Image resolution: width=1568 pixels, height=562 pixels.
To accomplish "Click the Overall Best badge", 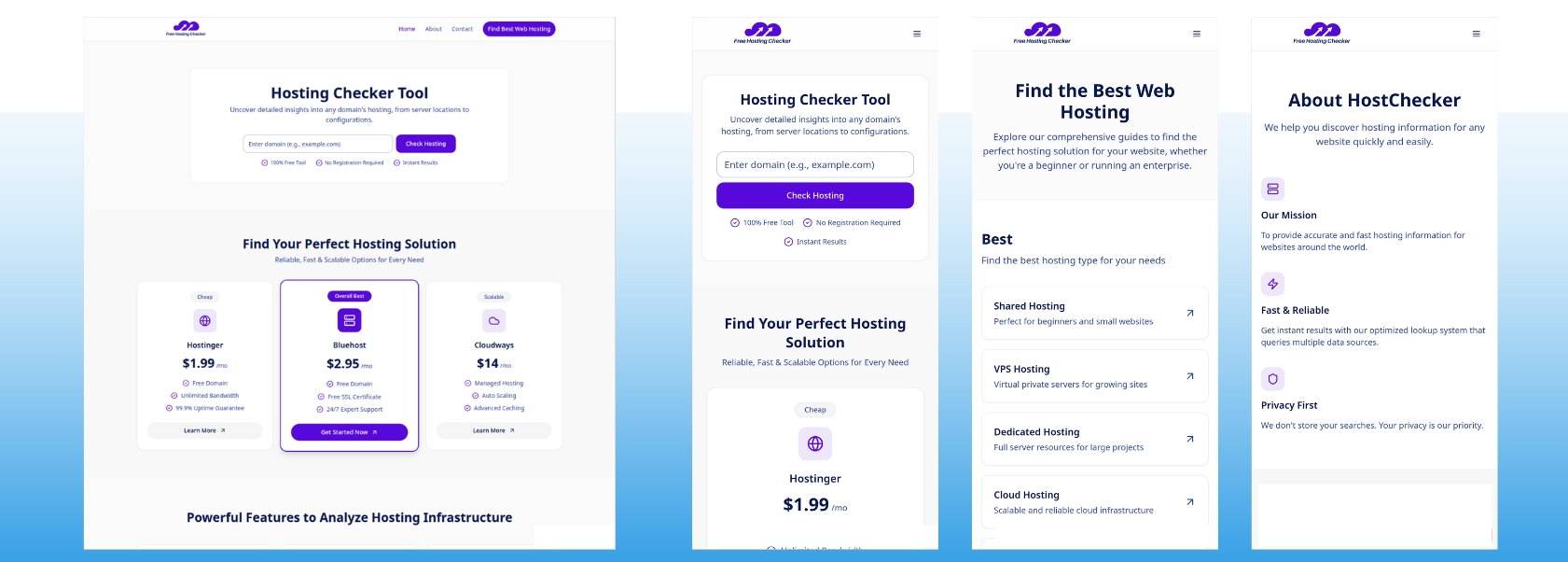I will click(x=350, y=296).
